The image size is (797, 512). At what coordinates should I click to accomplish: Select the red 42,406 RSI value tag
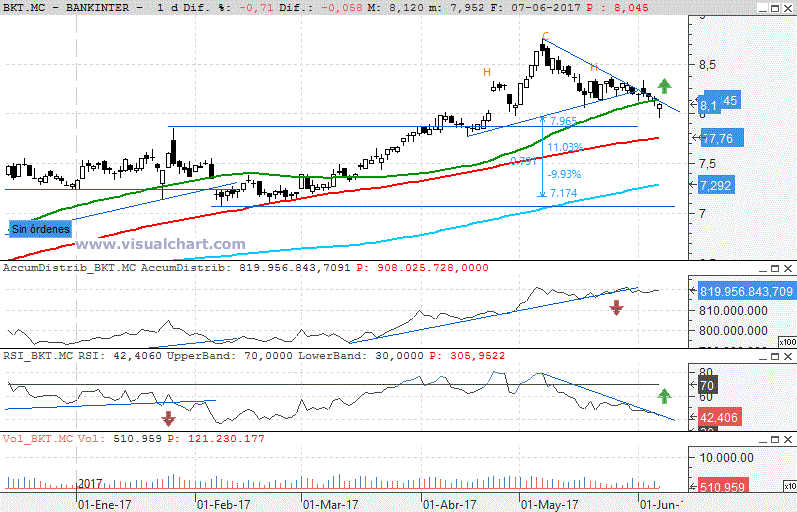[x=719, y=417]
